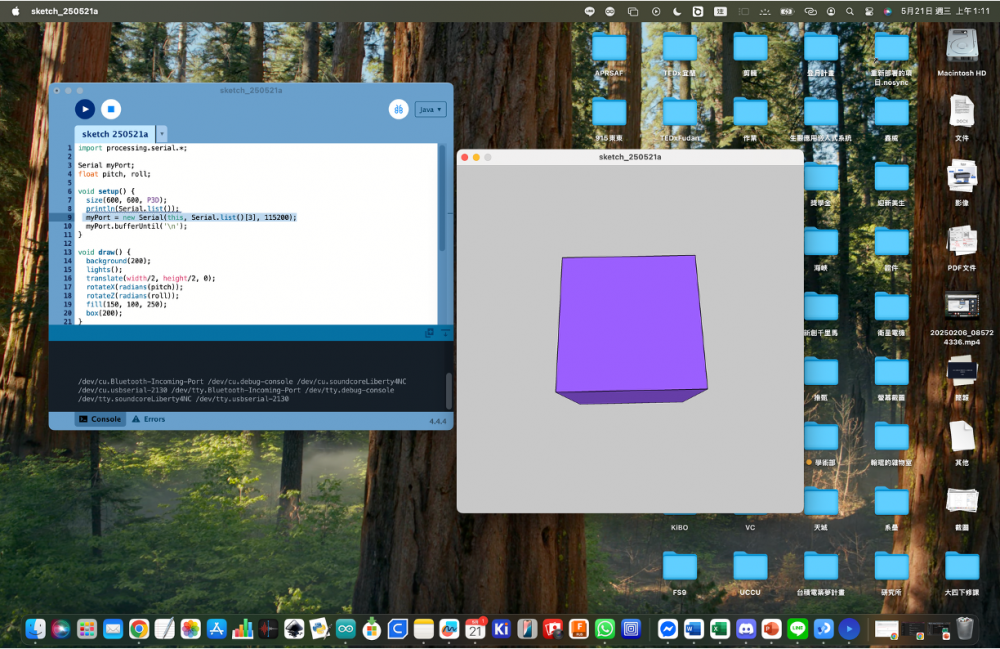1000x649 pixels.
Task: Open Discord from the Dock
Action: [x=745, y=629]
